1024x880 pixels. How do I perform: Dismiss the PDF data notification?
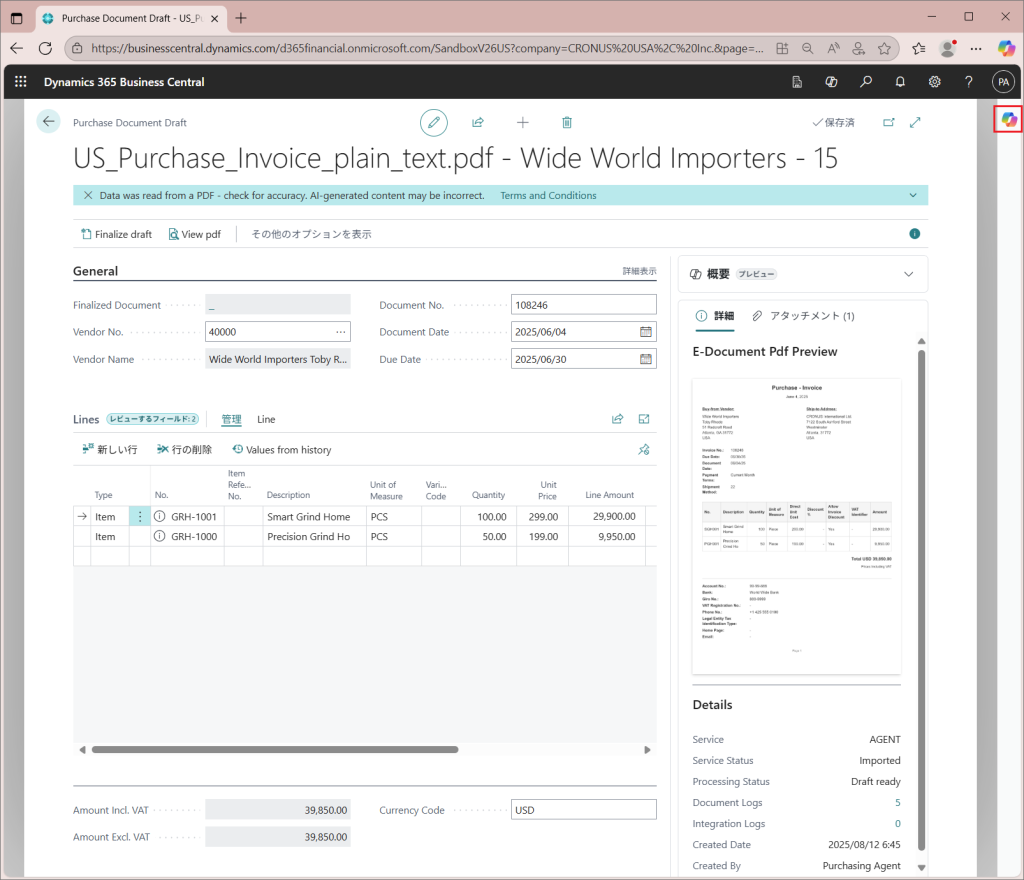(x=88, y=195)
